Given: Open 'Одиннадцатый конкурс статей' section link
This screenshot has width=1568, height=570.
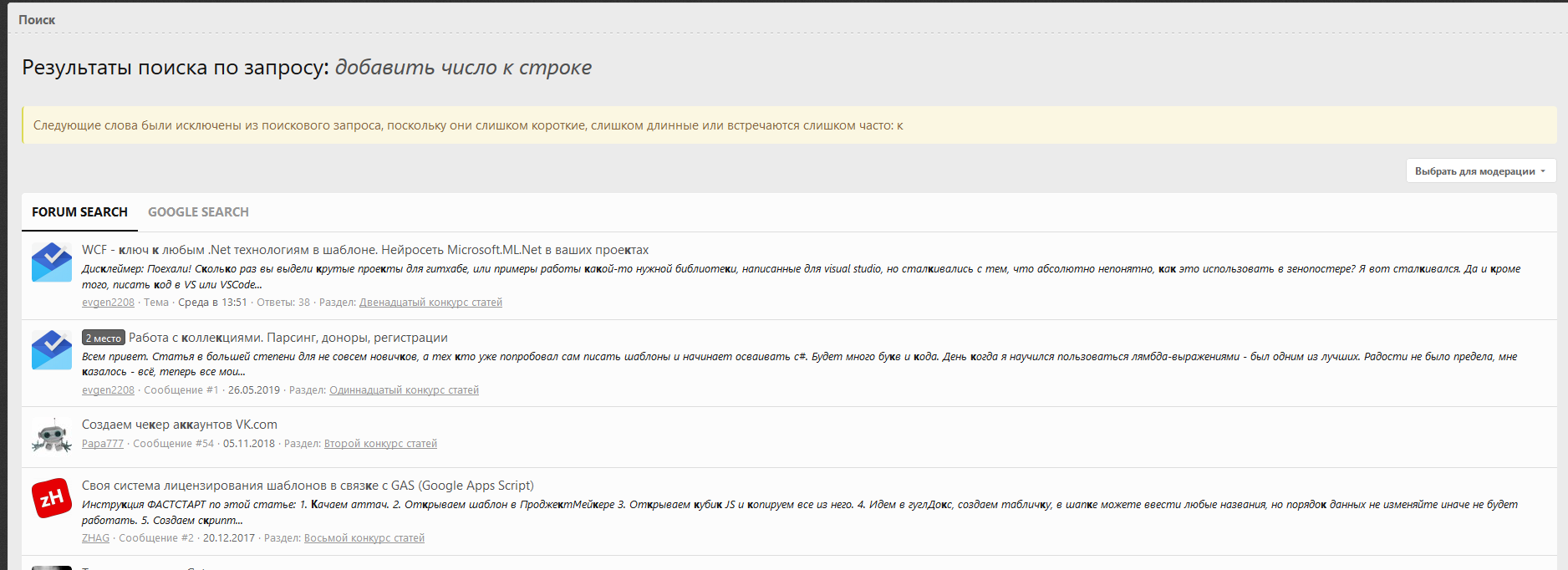Looking at the screenshot, I should tap(404, 390).
